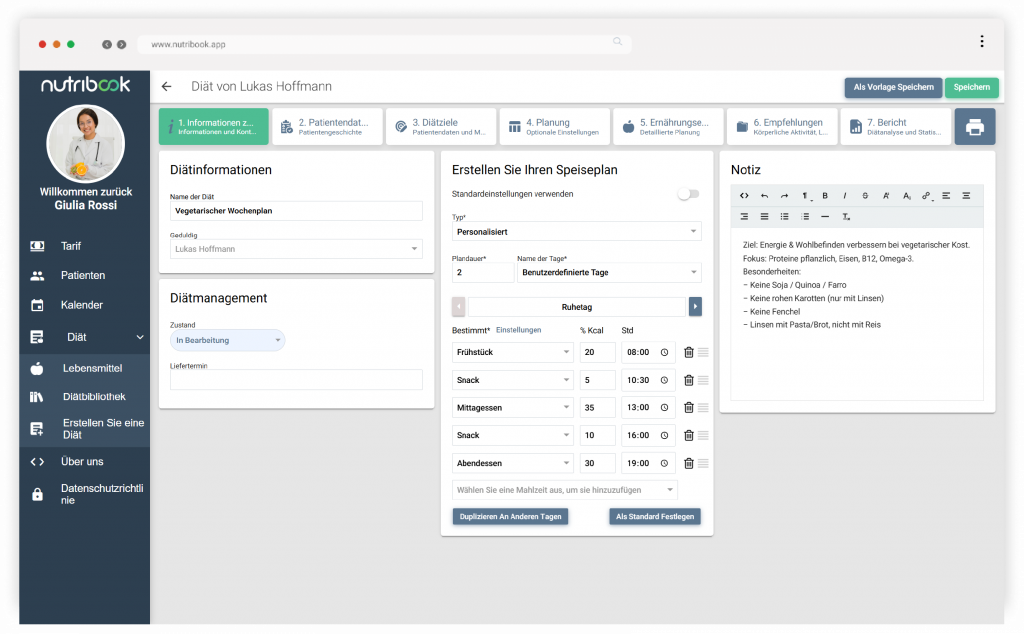Insert a link using the Notiz toolbar

tap(926, 196)
